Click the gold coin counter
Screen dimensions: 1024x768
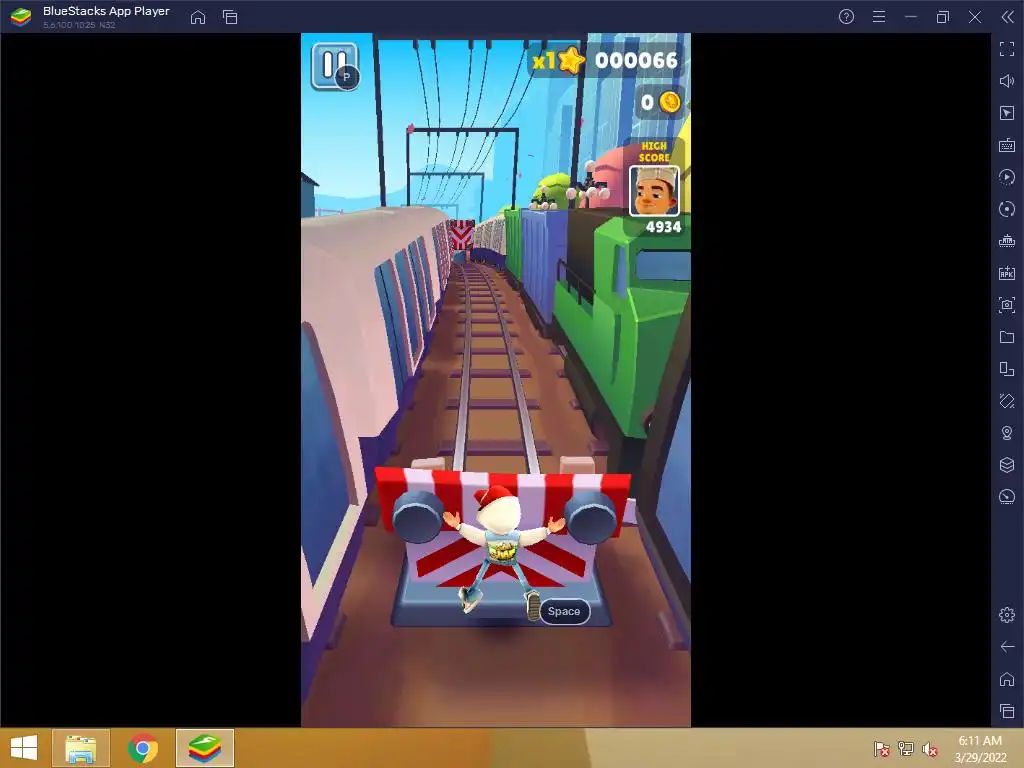click(661, 103)
